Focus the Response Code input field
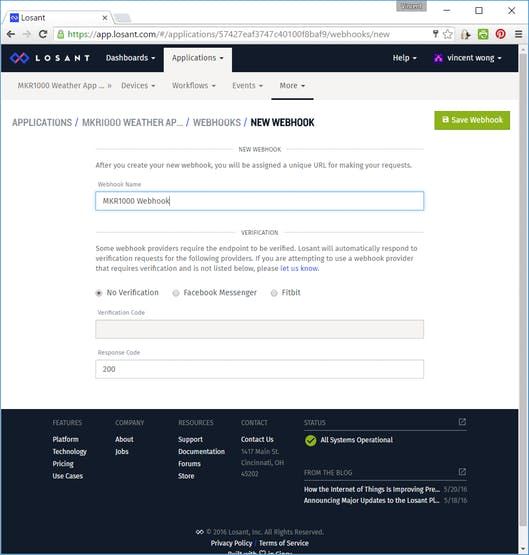Image resolution: width=529 pixels, height=555 pixels. coord(259,369)
